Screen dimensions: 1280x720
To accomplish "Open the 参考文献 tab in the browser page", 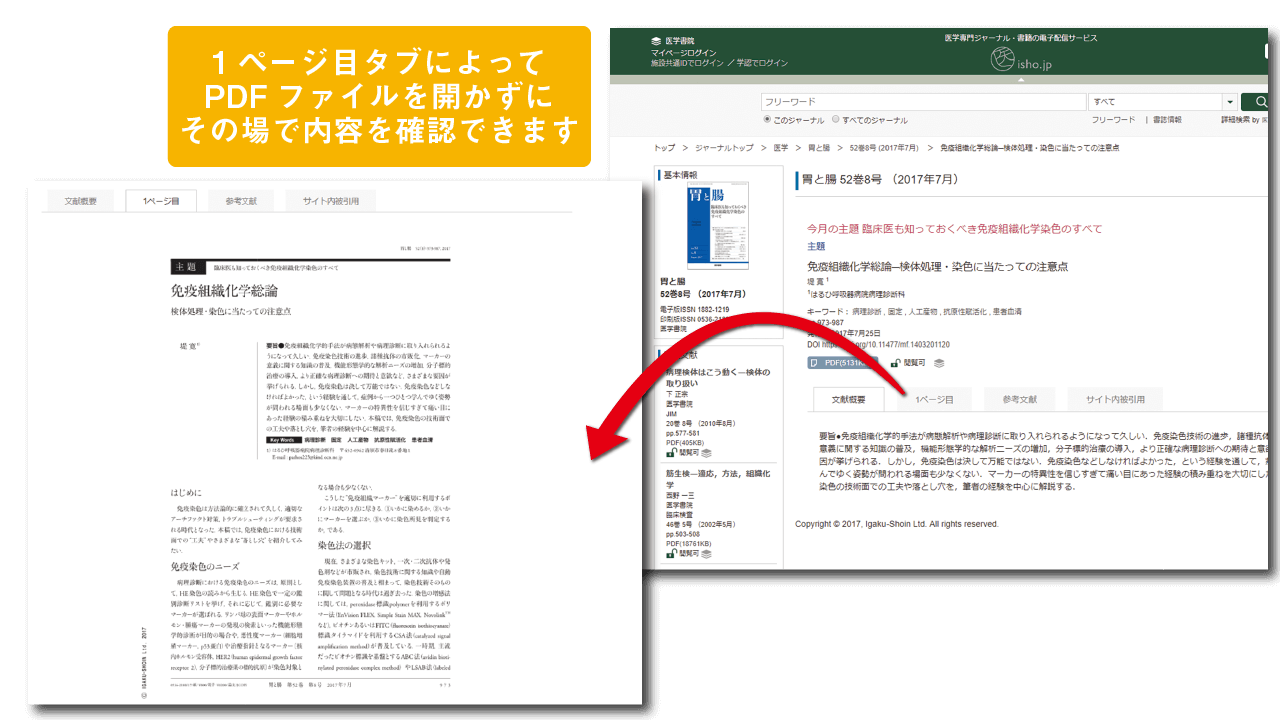I will tap(1019, 399).
